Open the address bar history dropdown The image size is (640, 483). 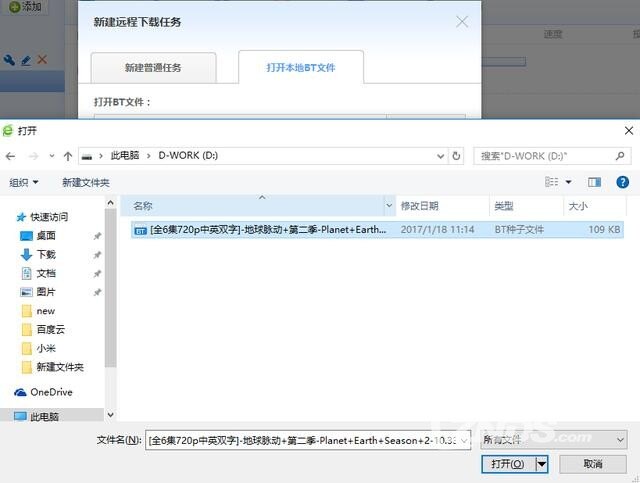[438, 156]
